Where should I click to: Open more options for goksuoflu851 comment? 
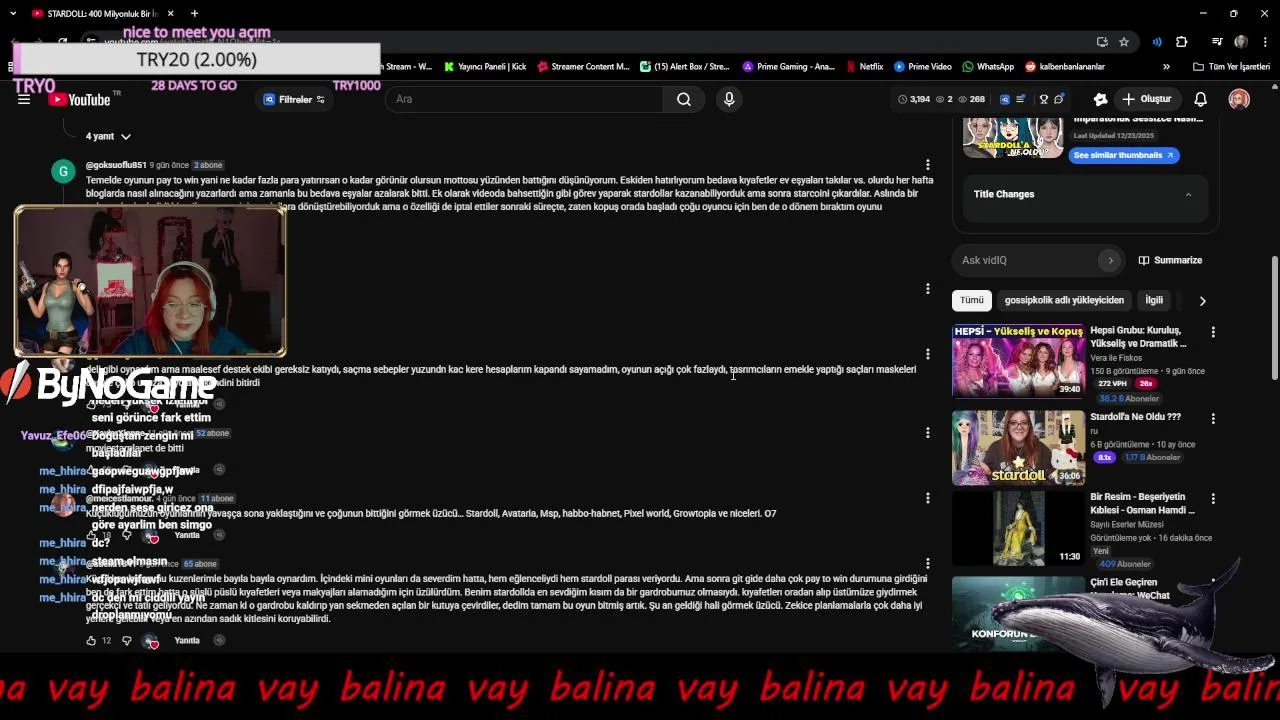(x=928, y=165)
